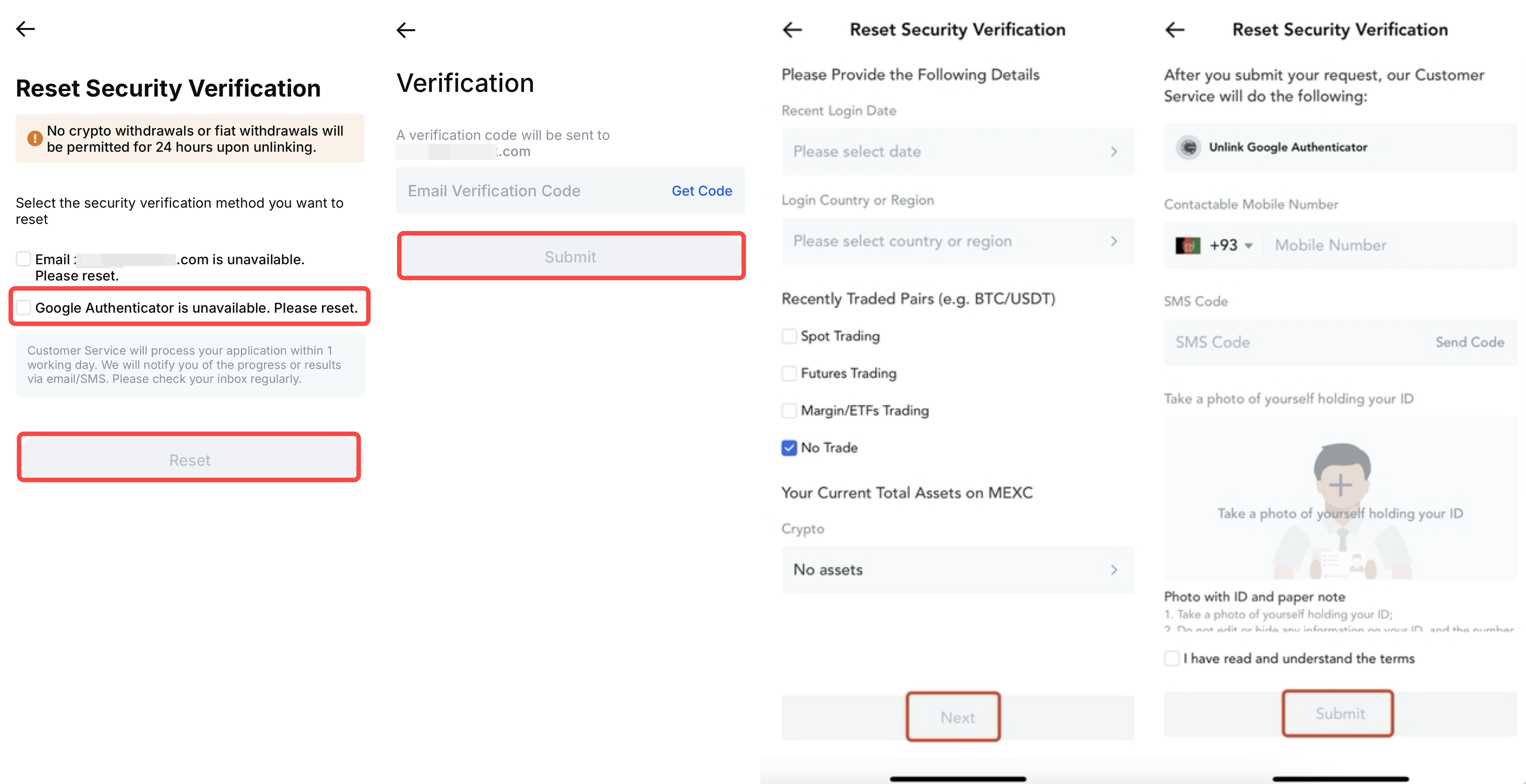Go back from Verification email code screen

(406, 29)
